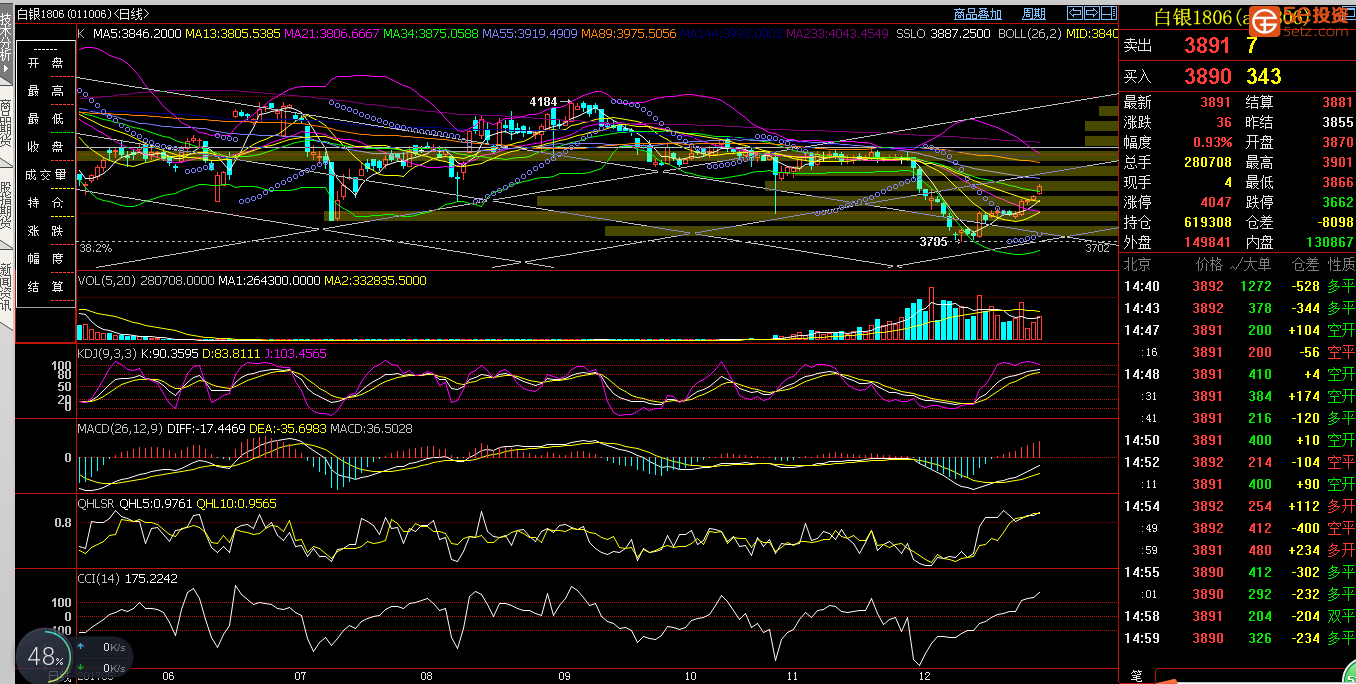Click 开盘 in the legend box
The width and height of the screenshot is (1356, 684).
coord(45,63)
